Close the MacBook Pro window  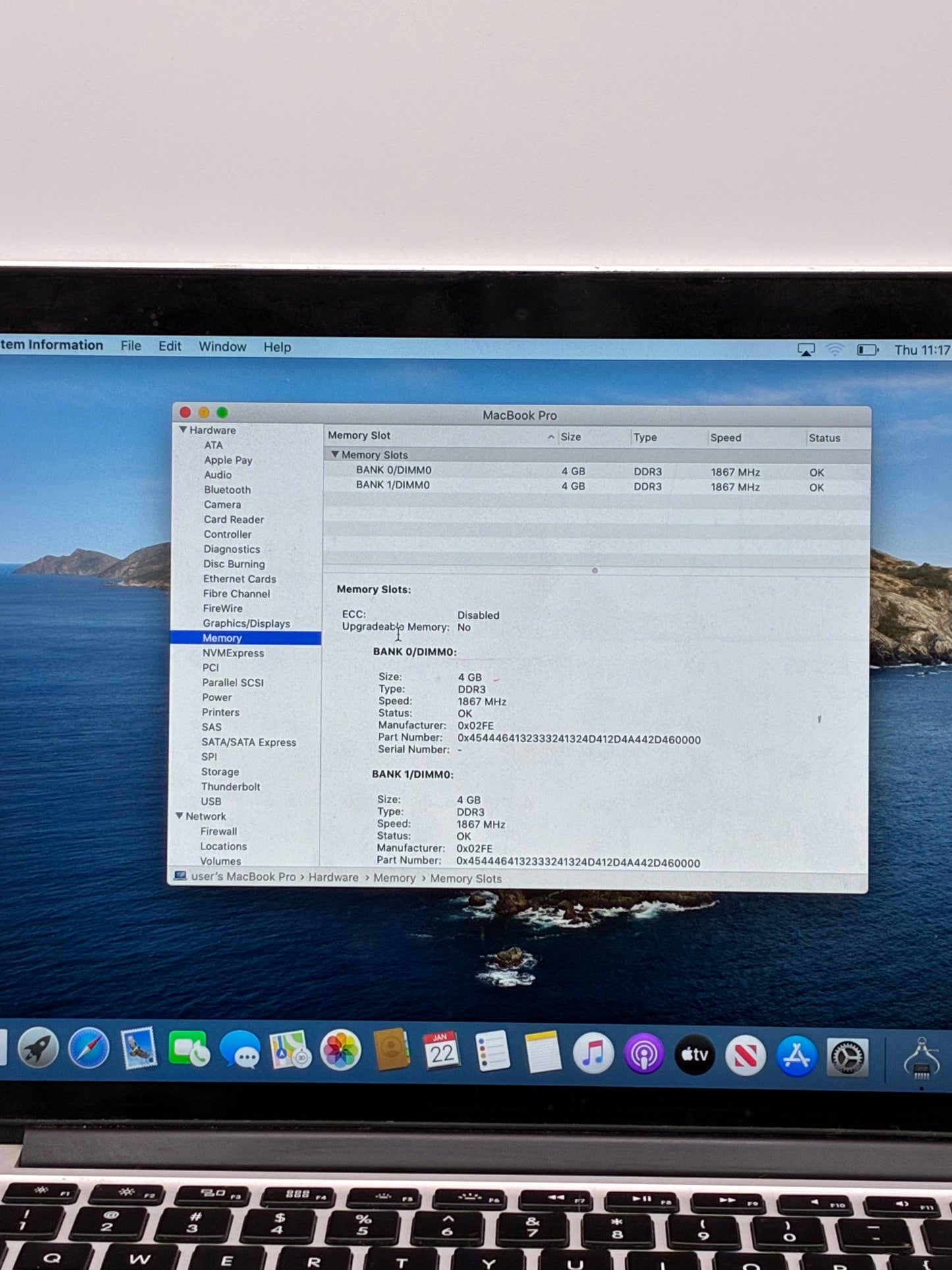(x=185, y=413)
